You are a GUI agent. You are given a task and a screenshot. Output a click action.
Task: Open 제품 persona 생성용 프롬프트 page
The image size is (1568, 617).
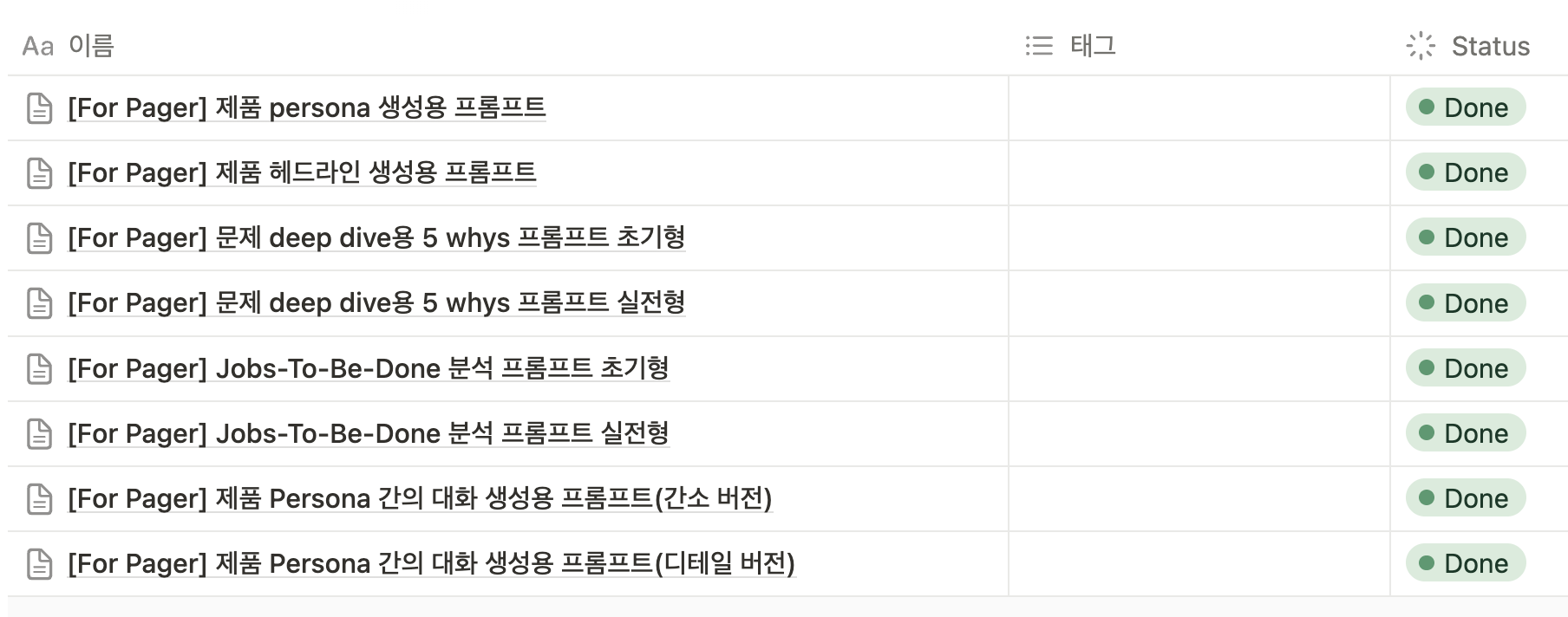point(307,107)
